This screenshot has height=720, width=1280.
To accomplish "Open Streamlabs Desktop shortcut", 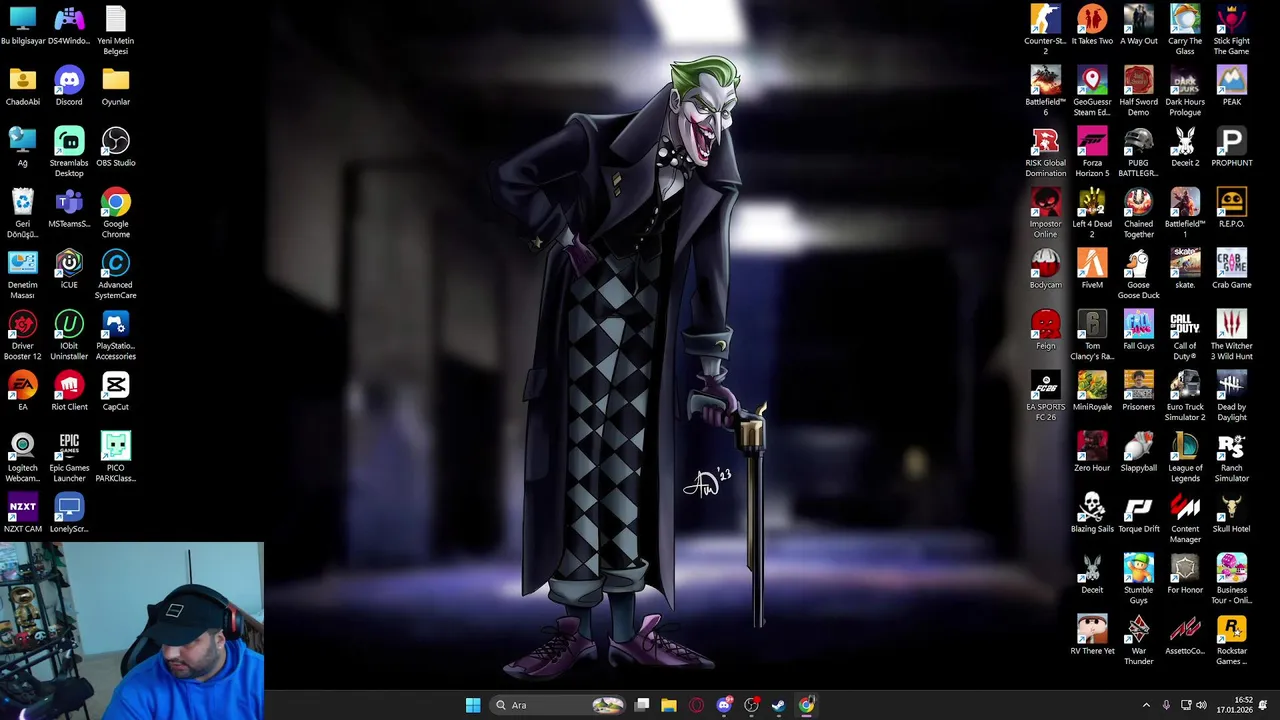I will (69, 153).
